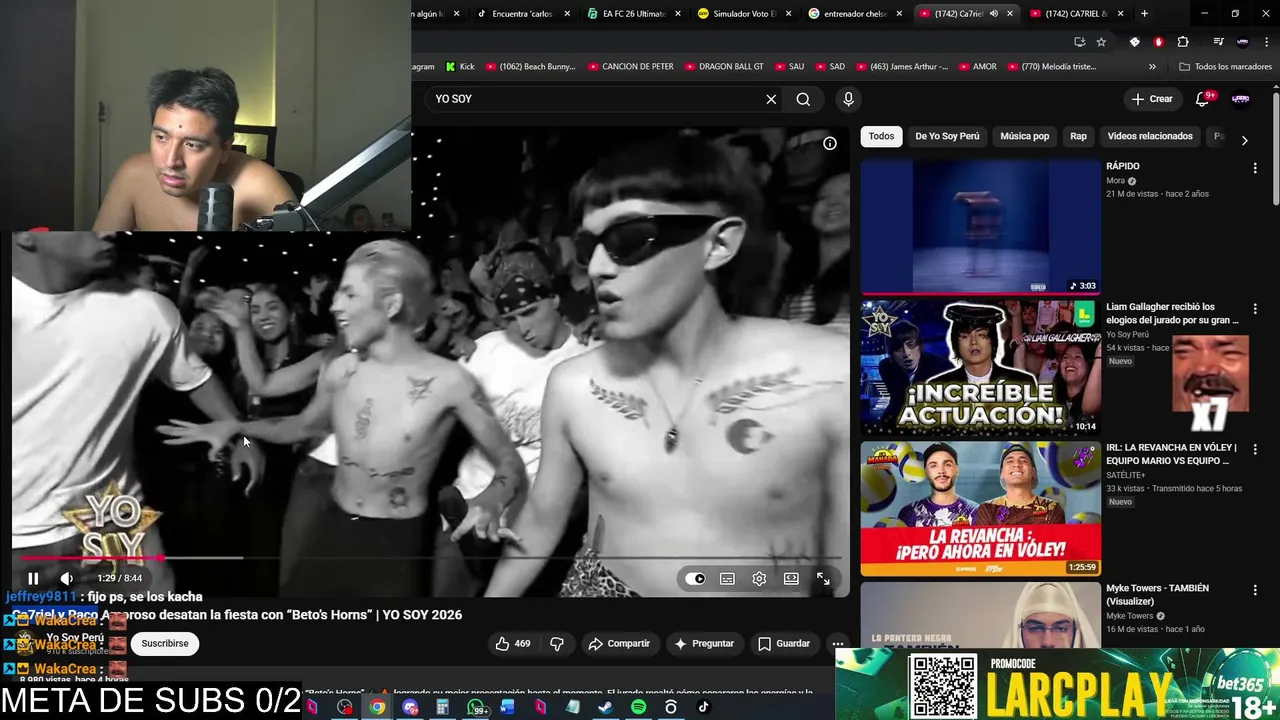Select the Música pop chip
The image size is (1280, 720).
click(1025, 136)
